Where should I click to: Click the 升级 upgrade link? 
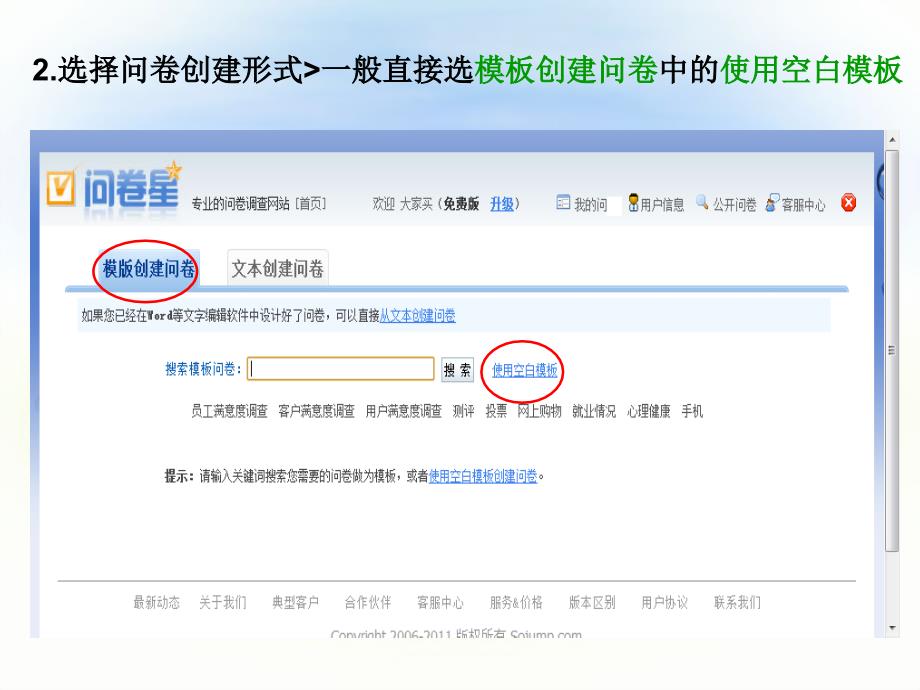pos(502,204)
